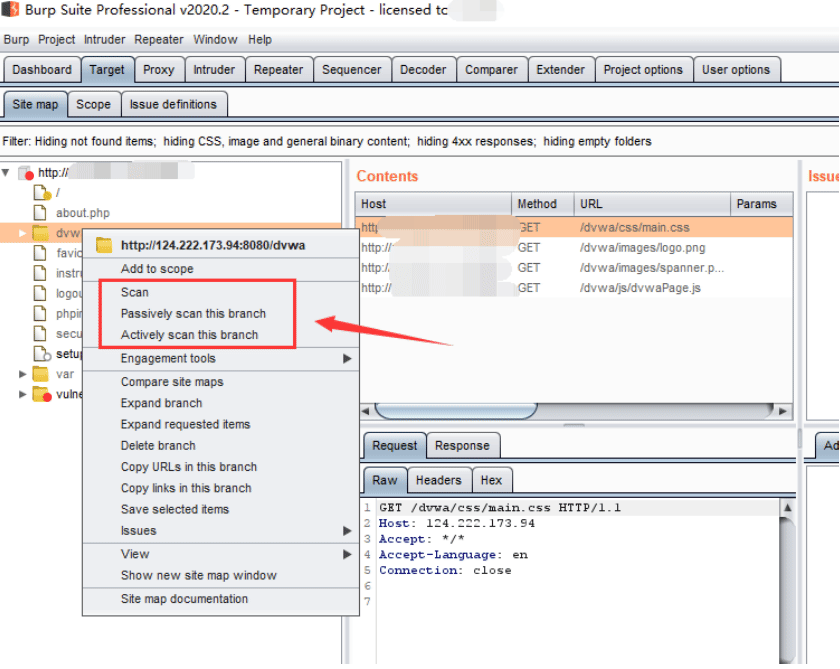Viewport: 840px width, 669px height.
Task: Click the vulnerabilities folder icon with red dot
Action: point(41,394)
